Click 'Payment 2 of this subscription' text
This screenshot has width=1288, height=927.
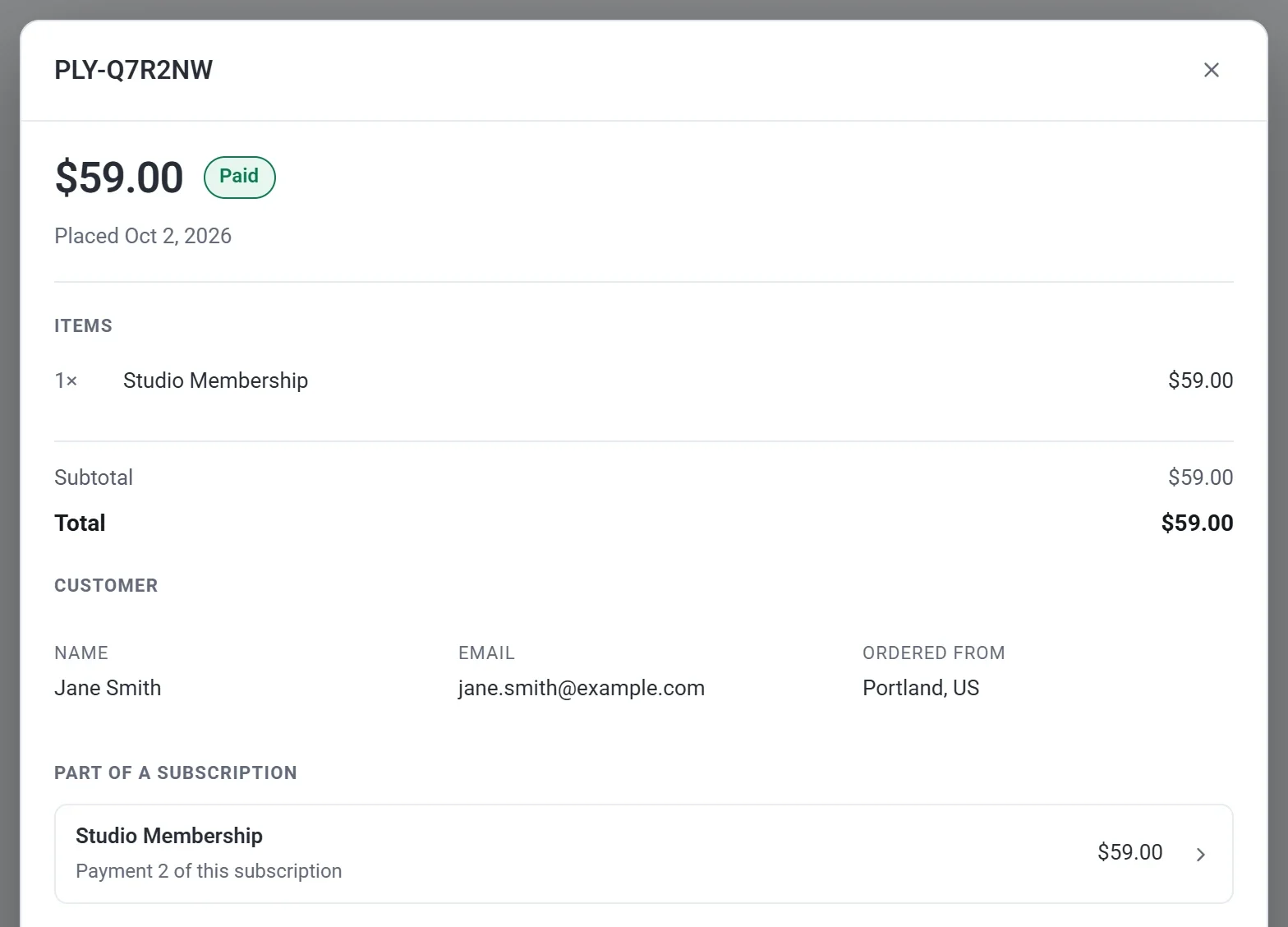coord(209,871)
